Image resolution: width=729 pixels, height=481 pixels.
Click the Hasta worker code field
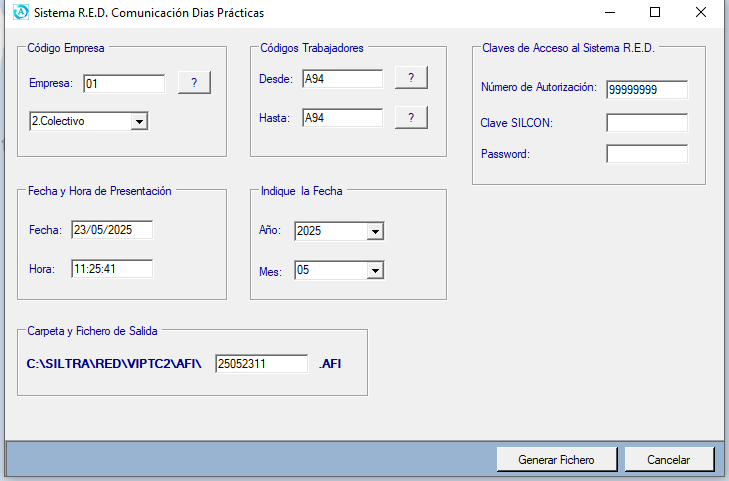click(x=343, y=118)
